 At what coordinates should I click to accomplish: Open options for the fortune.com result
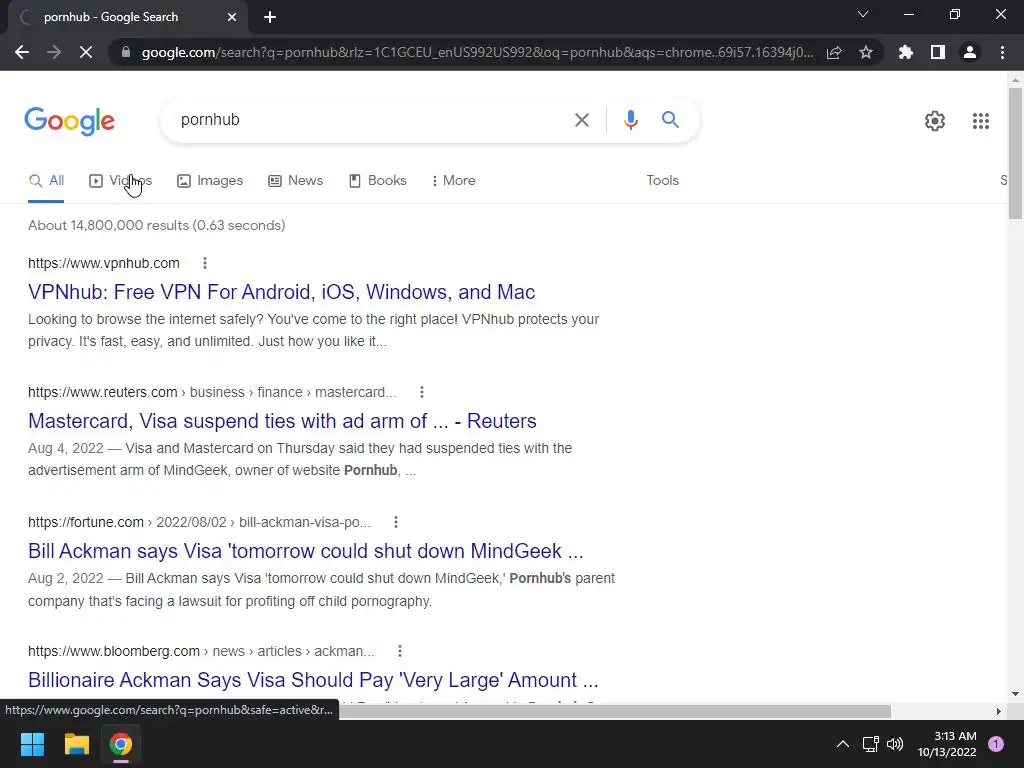[395, 522]
